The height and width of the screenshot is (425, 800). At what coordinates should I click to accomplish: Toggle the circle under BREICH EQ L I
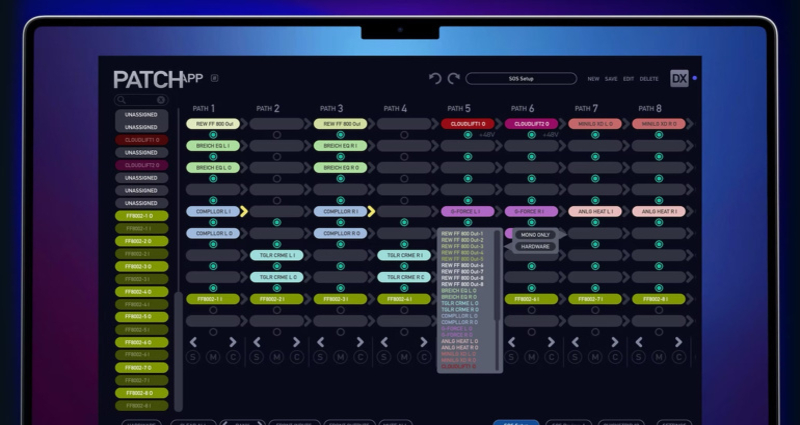(x=213, y=157)
